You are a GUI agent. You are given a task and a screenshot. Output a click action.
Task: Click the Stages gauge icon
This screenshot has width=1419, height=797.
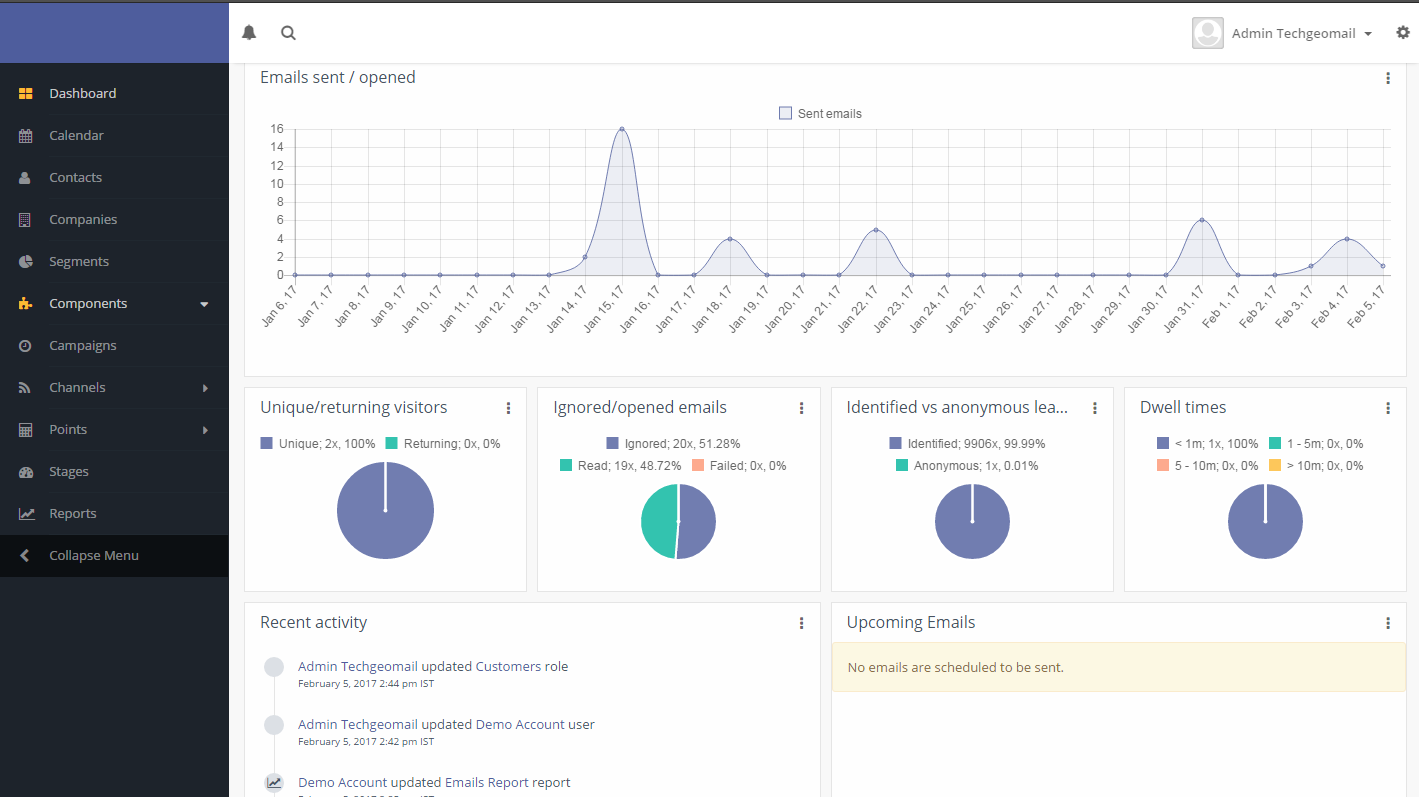coord(26,472)
